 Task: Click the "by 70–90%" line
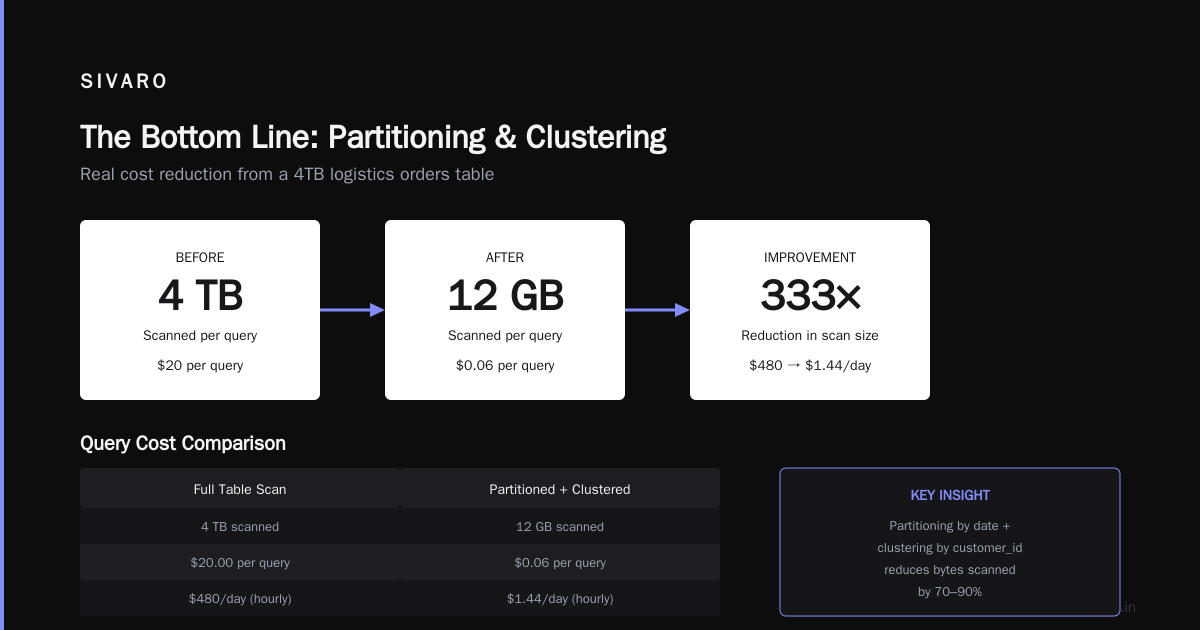pos(950,592)
